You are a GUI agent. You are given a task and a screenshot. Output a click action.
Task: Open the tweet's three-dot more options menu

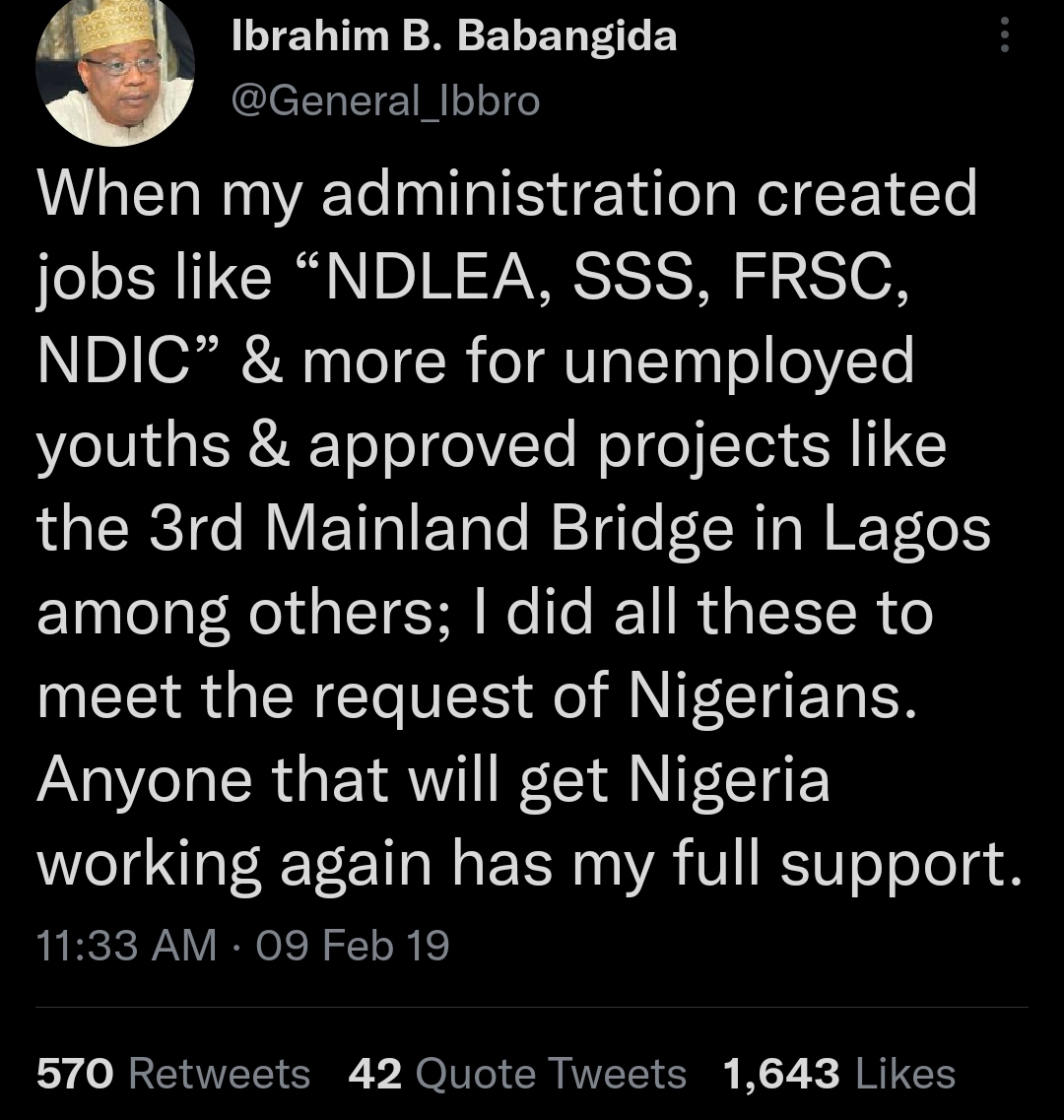coord(1004,36)
